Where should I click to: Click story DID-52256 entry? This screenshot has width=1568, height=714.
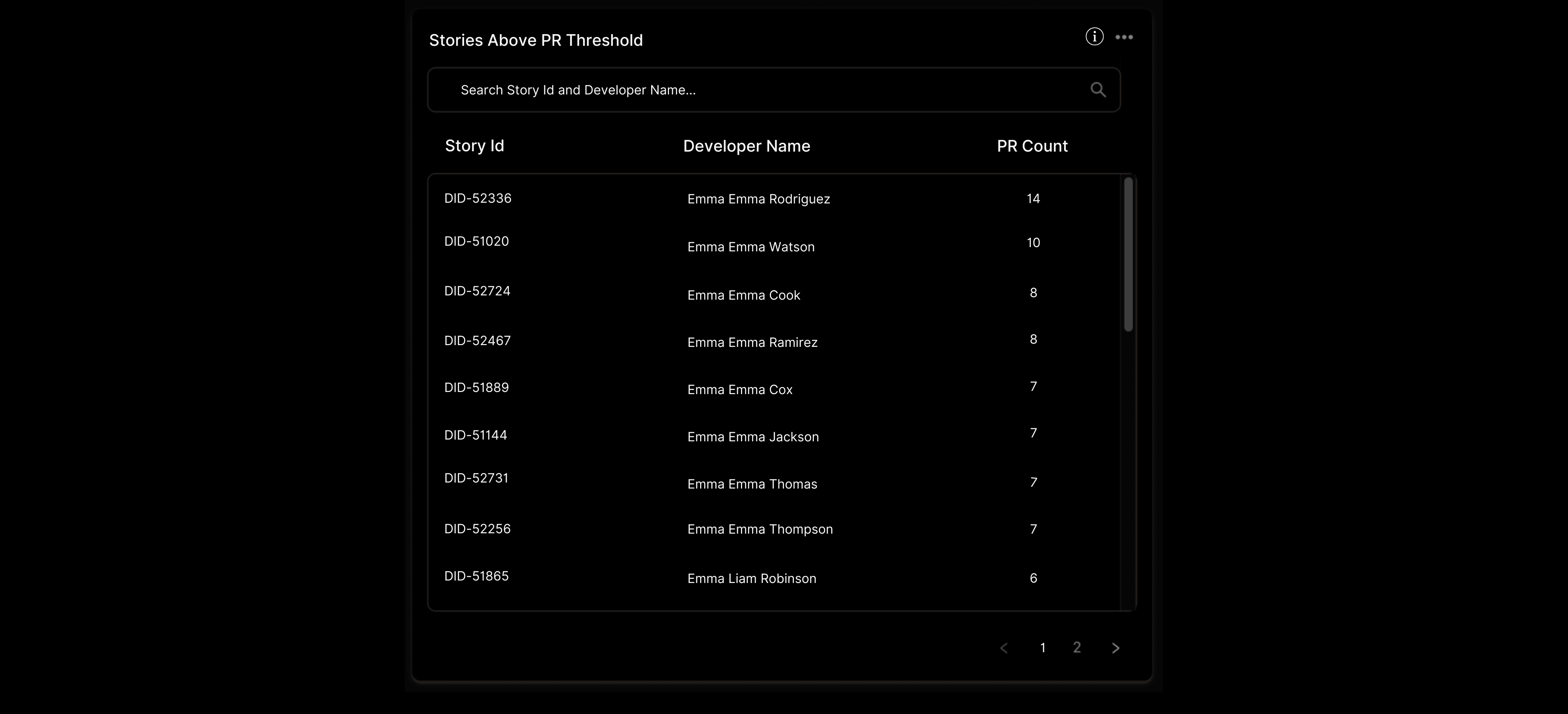(477, 529)
